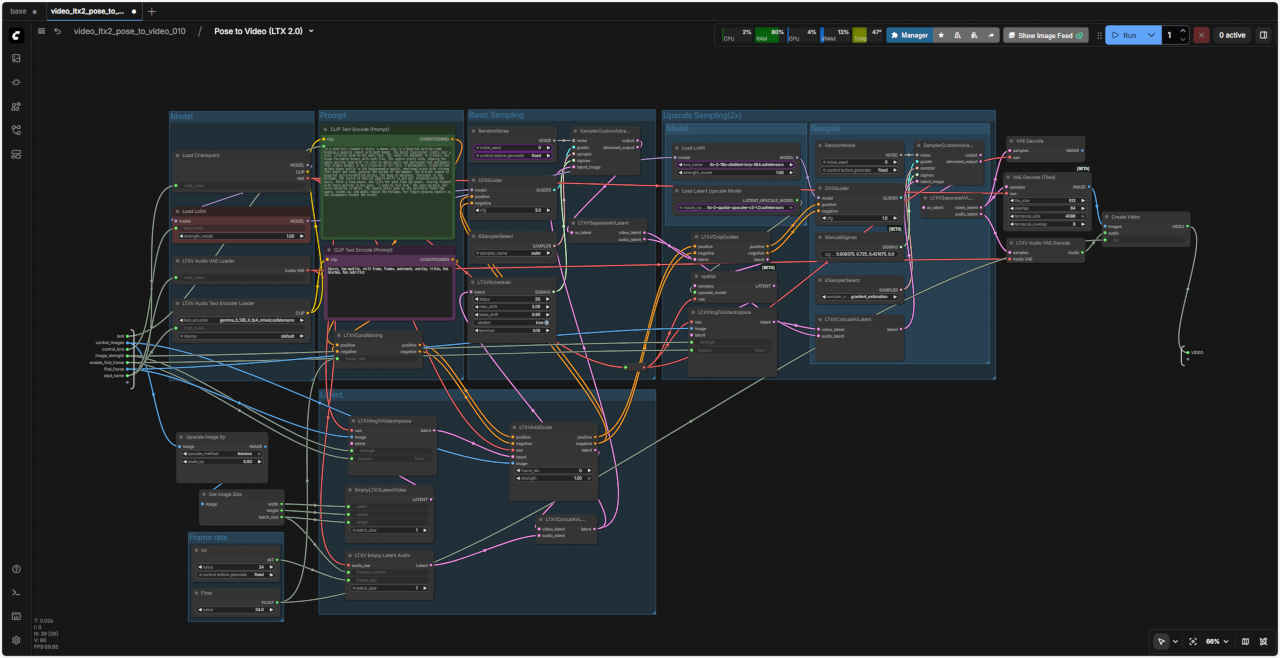Toggle link visibility in the bottom toolbar
Image resolution: width=1280 pixels, height=658 pixels.
click(x=1263, y=641)
